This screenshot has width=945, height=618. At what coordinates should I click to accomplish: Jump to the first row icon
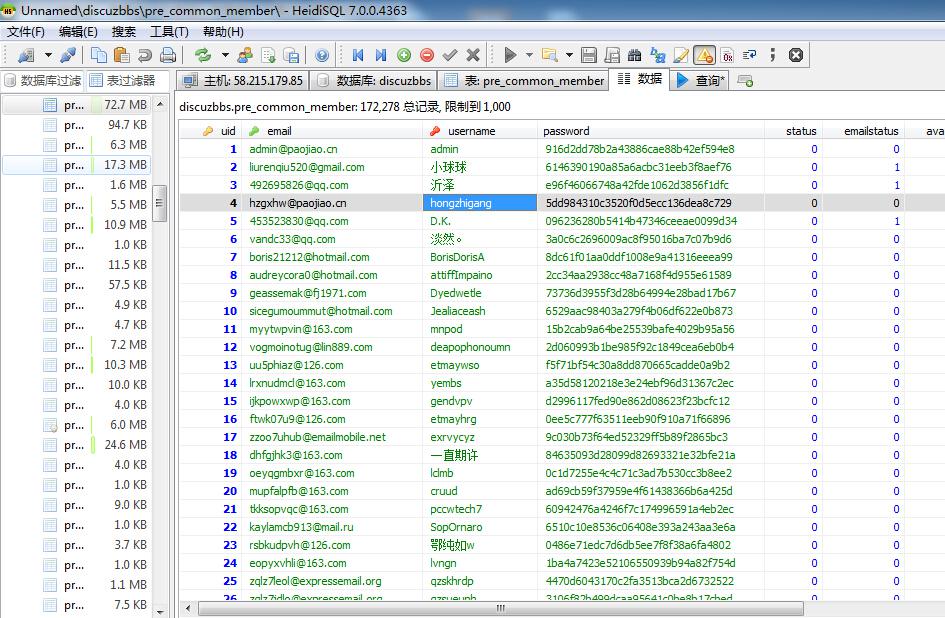click(x=358, y=55)
